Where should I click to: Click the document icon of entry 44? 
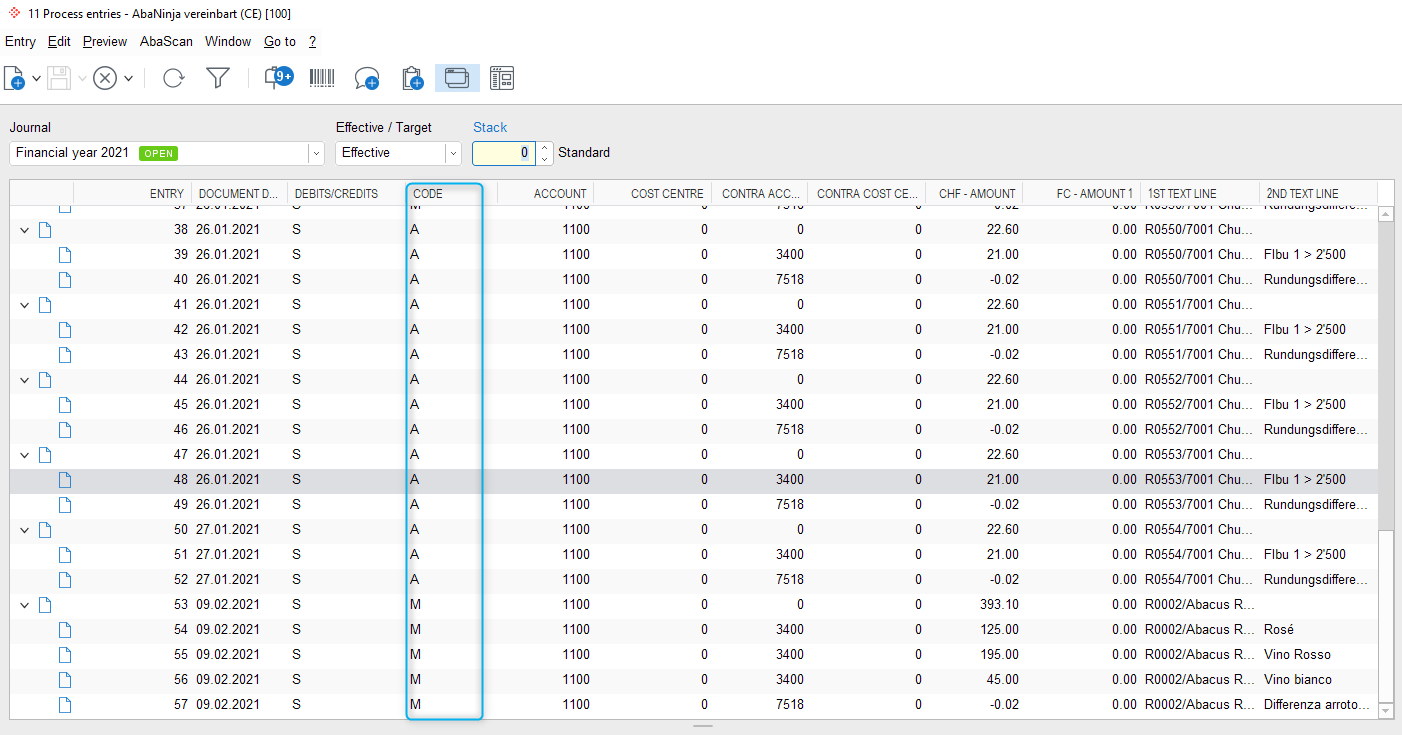click(44, 379)
